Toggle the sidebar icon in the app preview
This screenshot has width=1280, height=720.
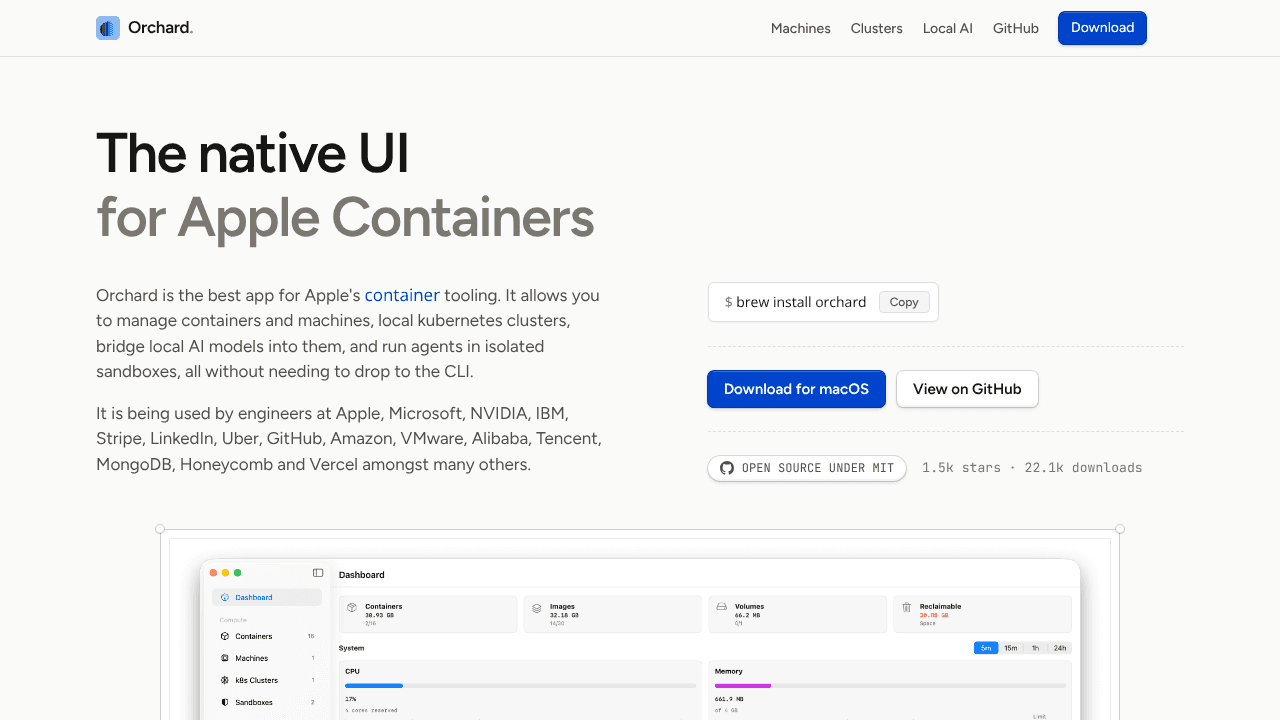(x=318, y=573)
